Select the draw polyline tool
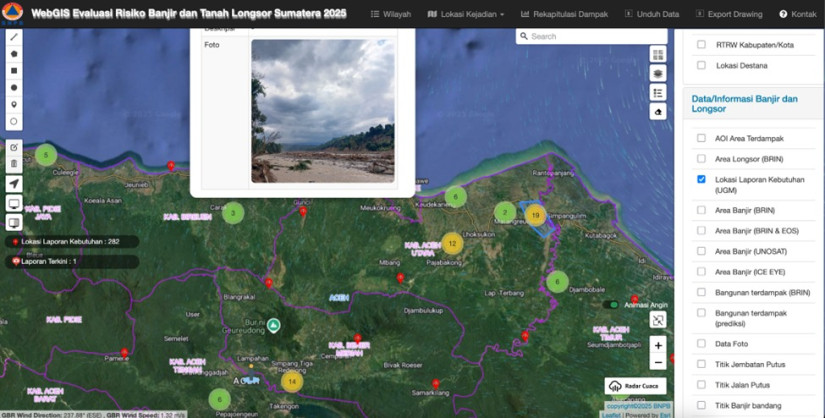Screen dimensions: 825x418 click(x=14, y=37)
